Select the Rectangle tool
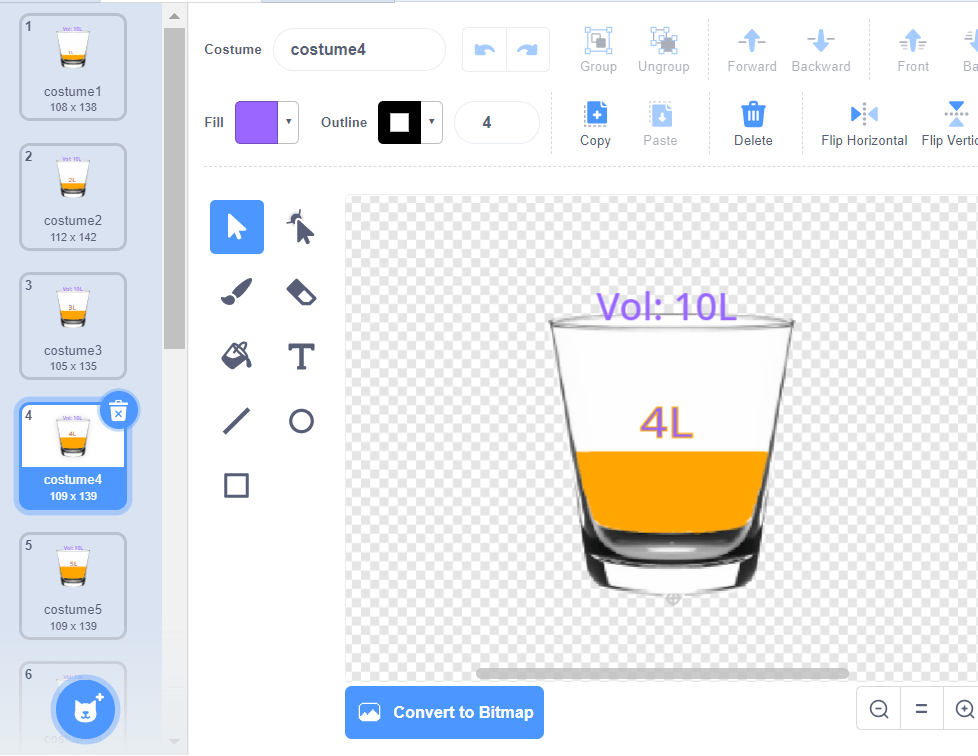Viewport: 978px width, 756px height. [237, 486]
